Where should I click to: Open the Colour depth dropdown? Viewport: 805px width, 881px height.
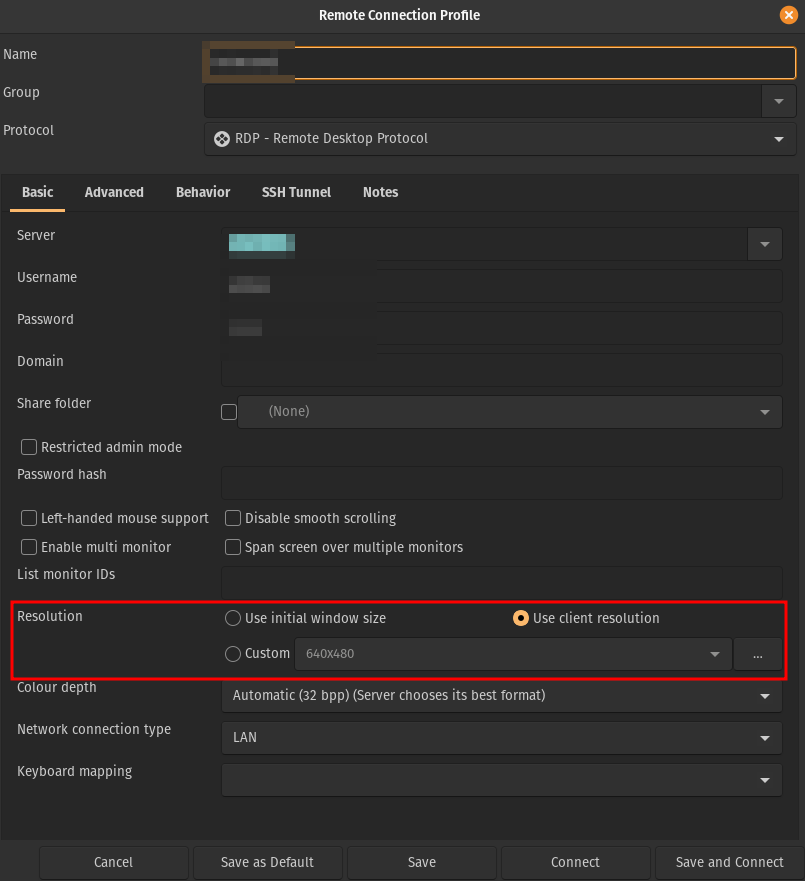764,695
